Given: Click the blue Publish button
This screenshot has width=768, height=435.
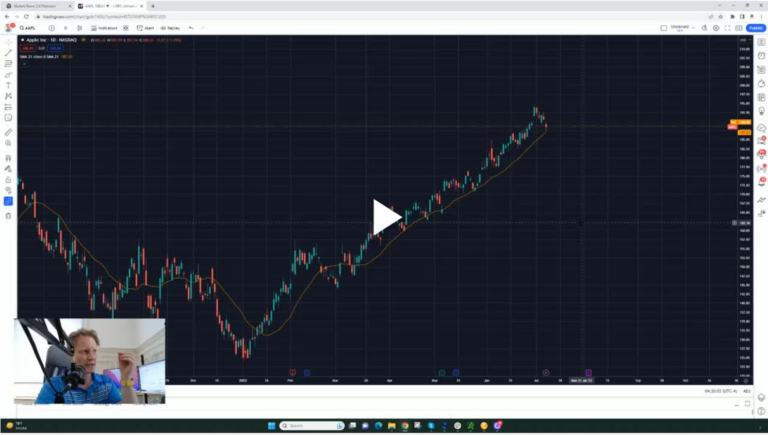Looking at the screenshot, I should click(755, 28).
